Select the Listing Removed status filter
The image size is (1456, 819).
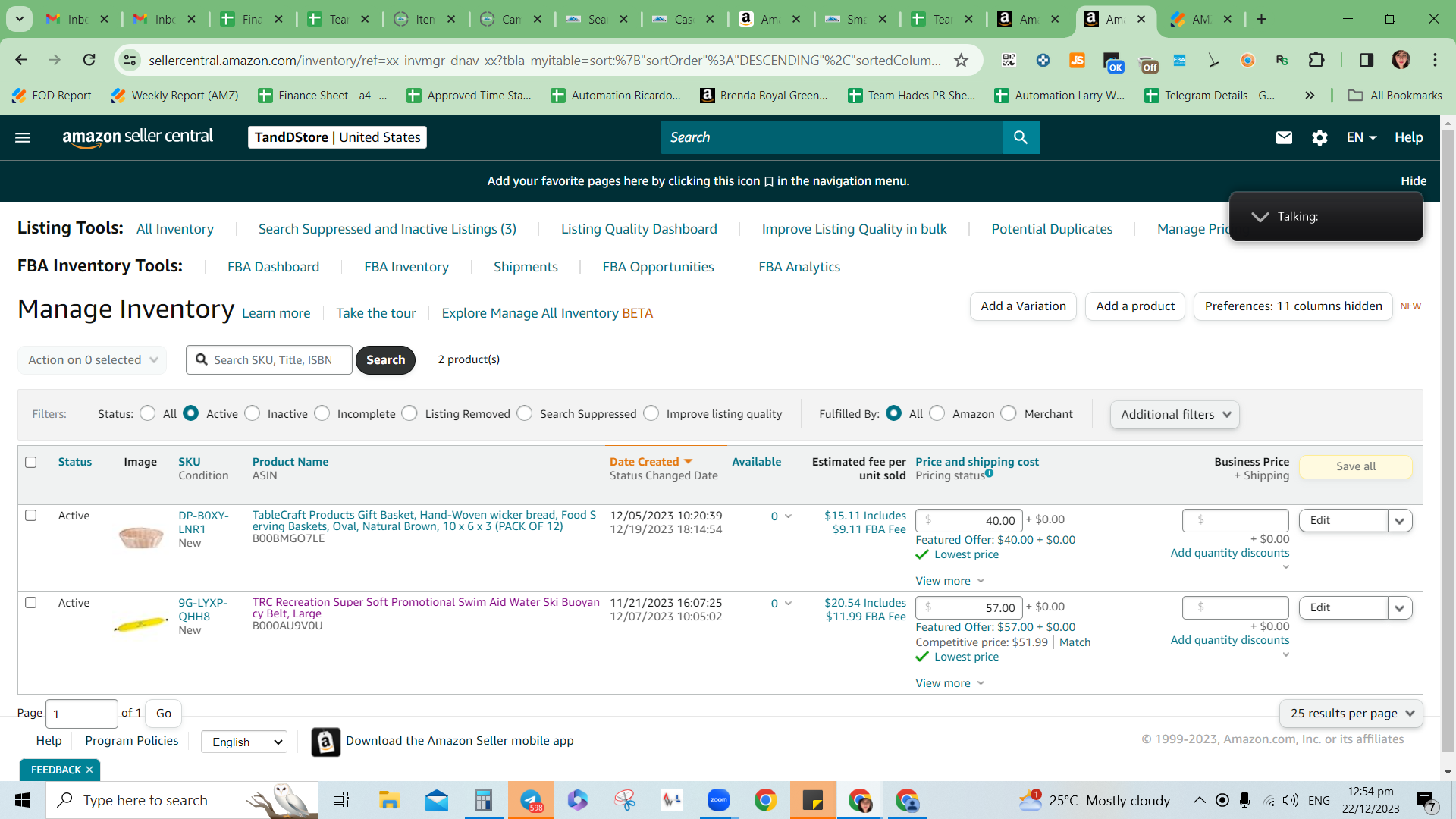(409, 413)
